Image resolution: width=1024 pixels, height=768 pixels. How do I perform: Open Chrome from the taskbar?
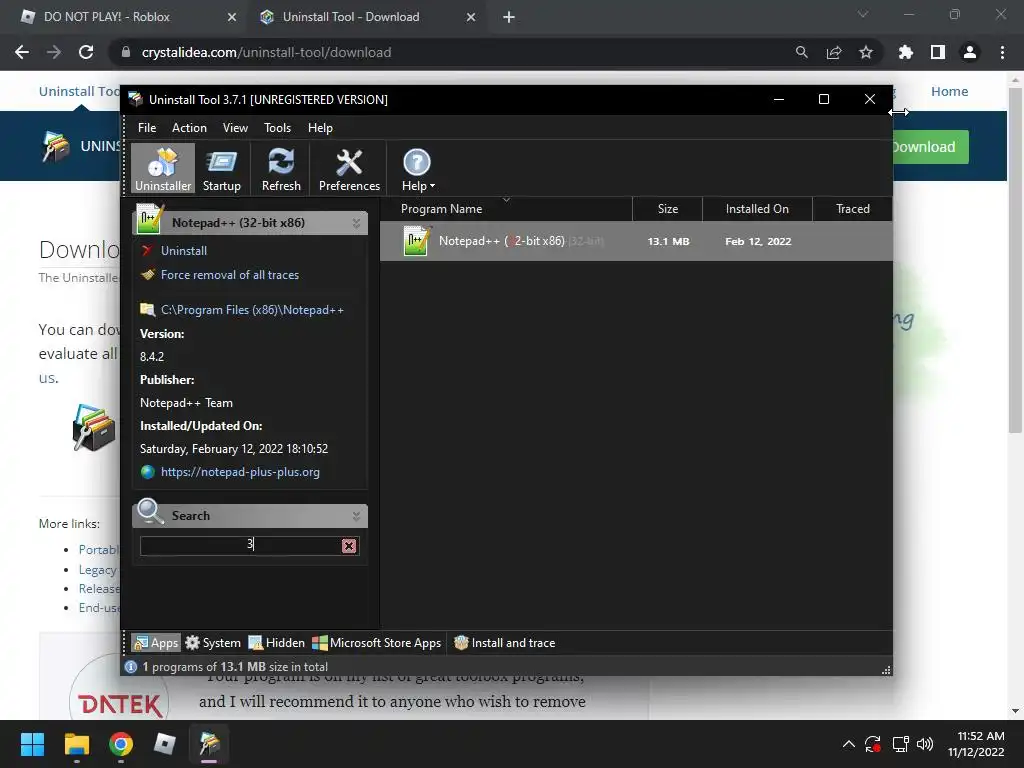pos(121,744)
